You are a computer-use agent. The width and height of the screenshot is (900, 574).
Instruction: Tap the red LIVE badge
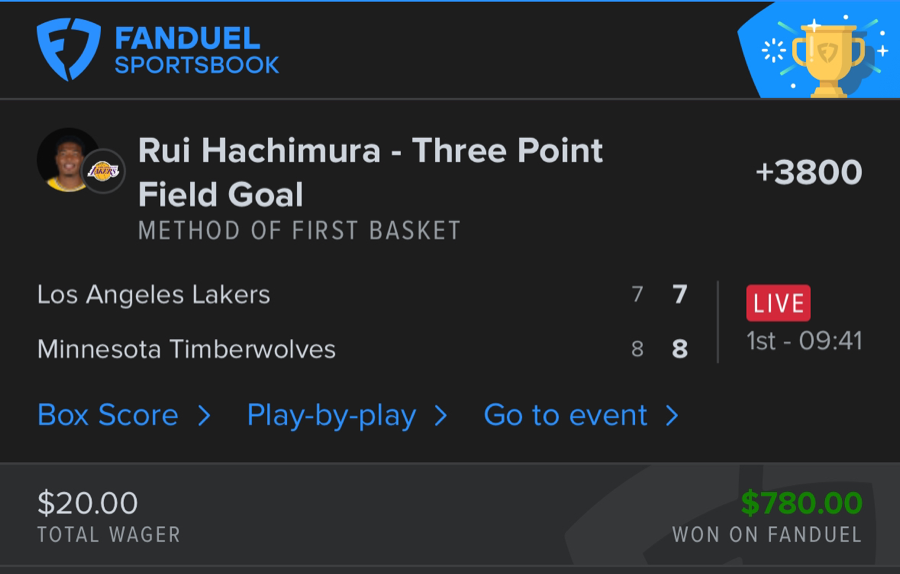[778, 303]
